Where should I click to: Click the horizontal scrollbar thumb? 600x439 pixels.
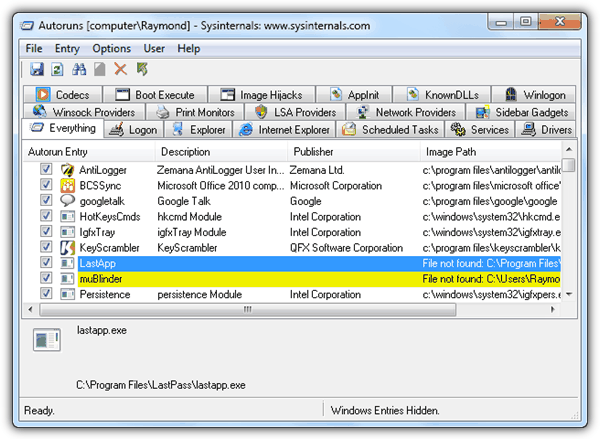(248, 309)
